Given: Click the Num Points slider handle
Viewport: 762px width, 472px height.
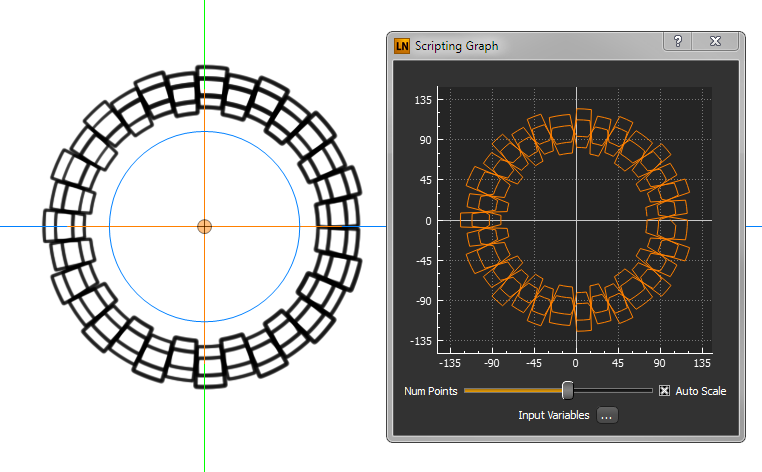Looking at the screenshot, I should click(x=567, y=390).
